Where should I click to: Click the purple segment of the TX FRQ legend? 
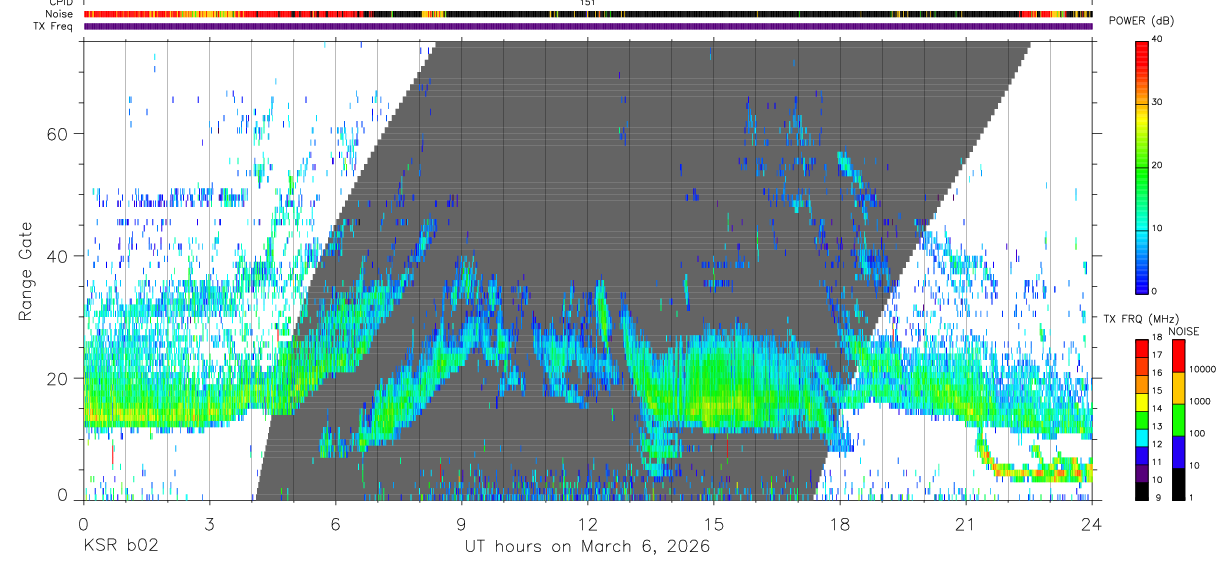click(x=1142, y=476)
